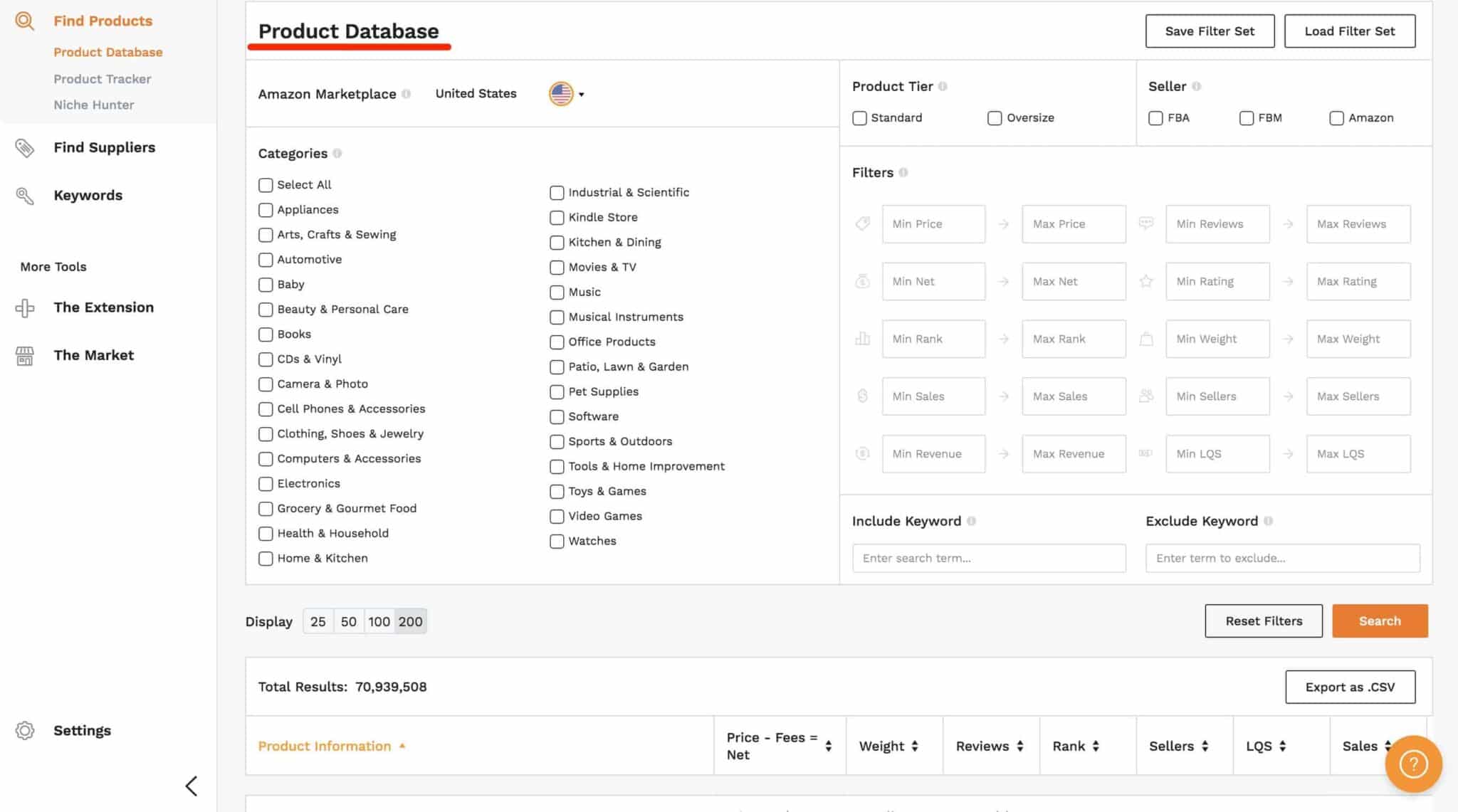Check the Toys & Games category
The image size is (1458, 812).
tap(557, 492)
